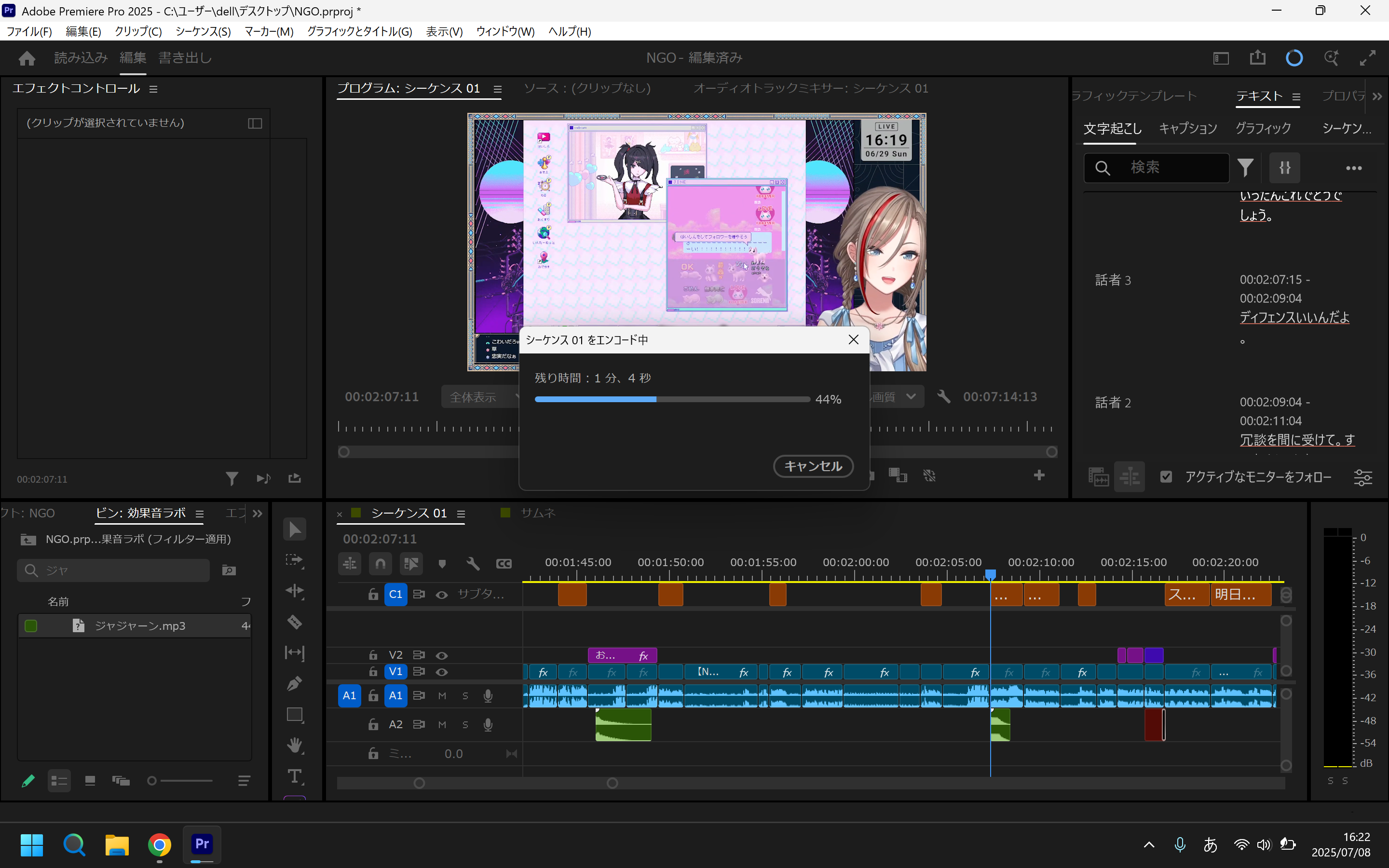Image resolution: width=1389 pixels, height=868 pixels.
Task: Select the Hand tool
Action: pyautogui.click(x=295, y=746)
